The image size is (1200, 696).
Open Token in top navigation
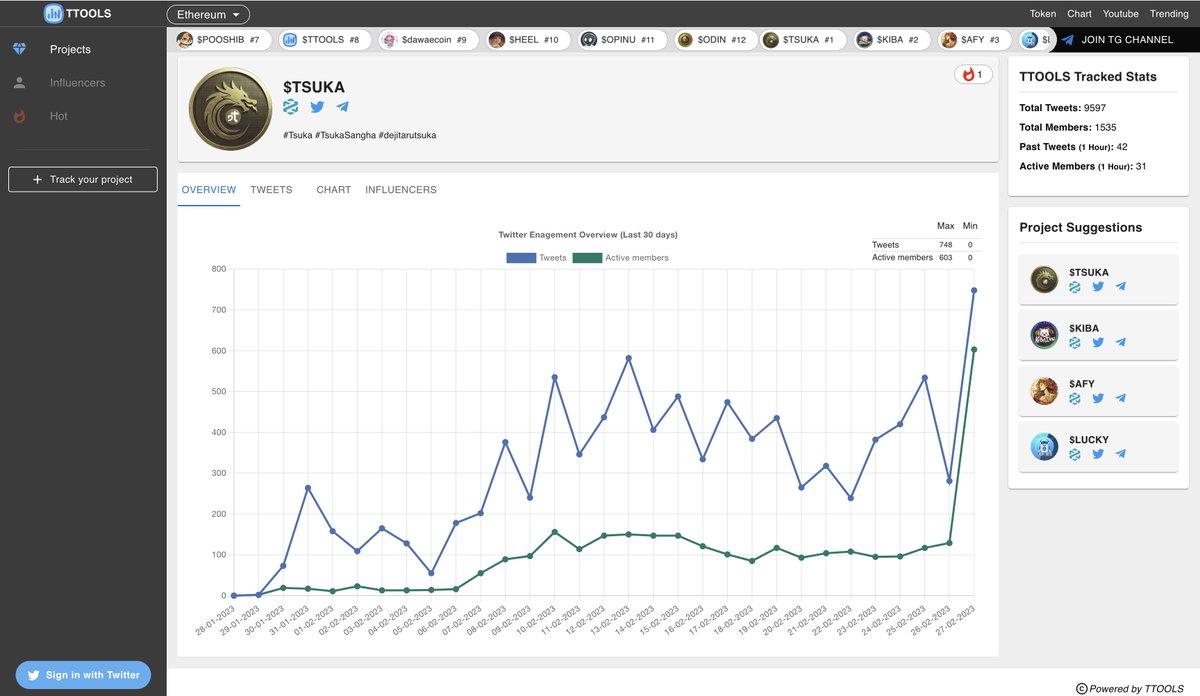pos(1043,14)
